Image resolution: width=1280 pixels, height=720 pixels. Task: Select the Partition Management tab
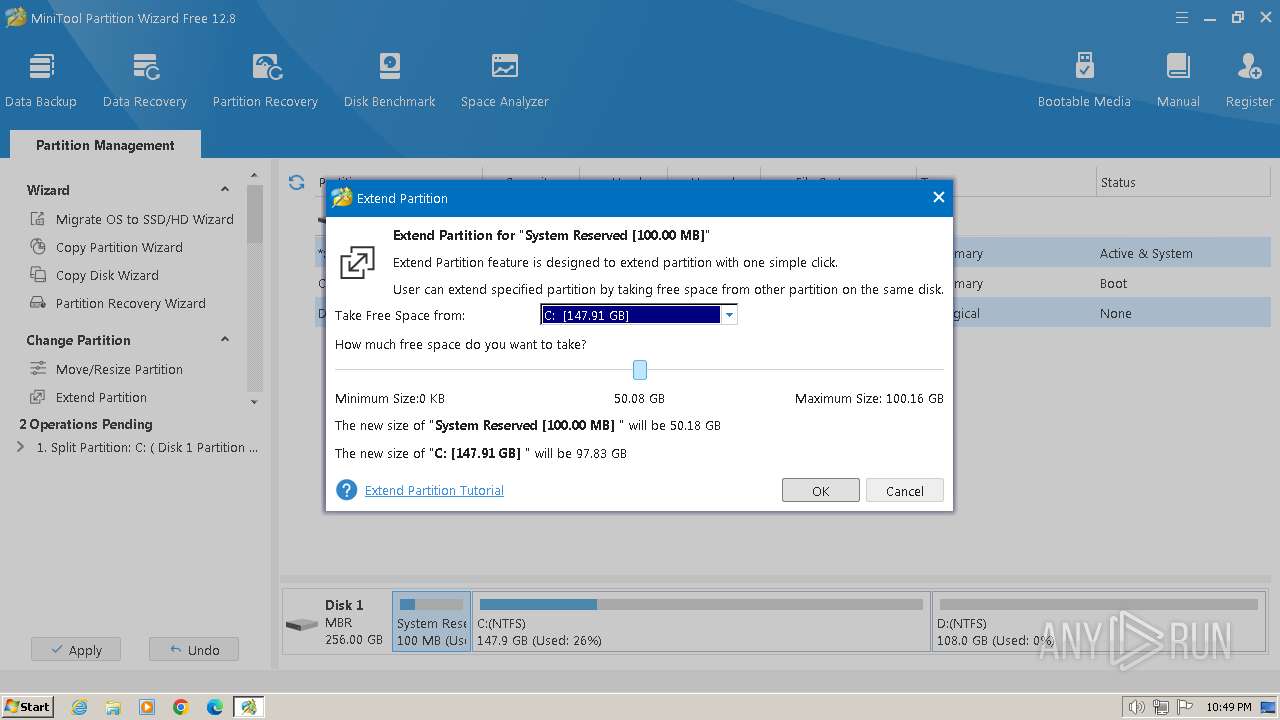click(x=105, y=145)
